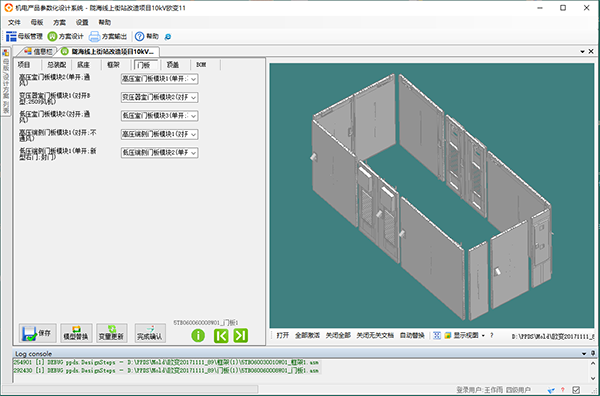Viewport: 600px width, 396px height.
Task: Click the red question mark status bar icon
Action: click(x=562, y=390)
